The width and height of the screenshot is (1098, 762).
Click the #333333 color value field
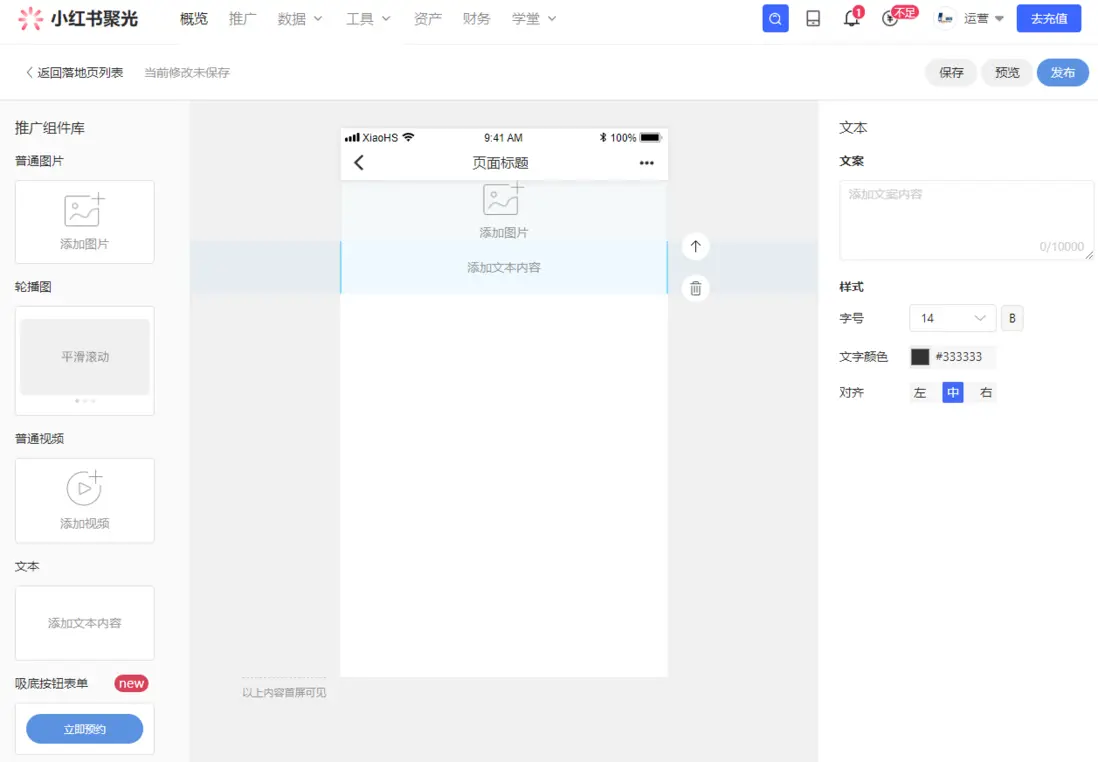(959, 357)
